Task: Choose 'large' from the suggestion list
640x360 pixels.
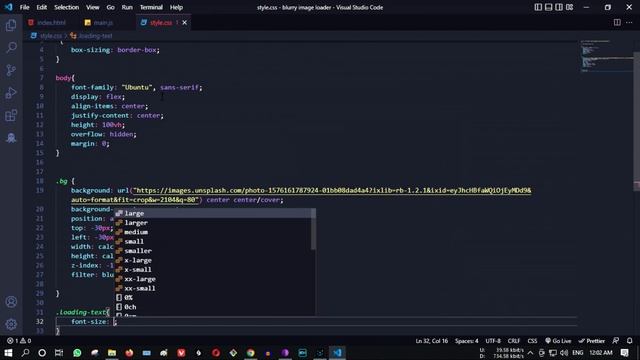Action: pos(214,213)
